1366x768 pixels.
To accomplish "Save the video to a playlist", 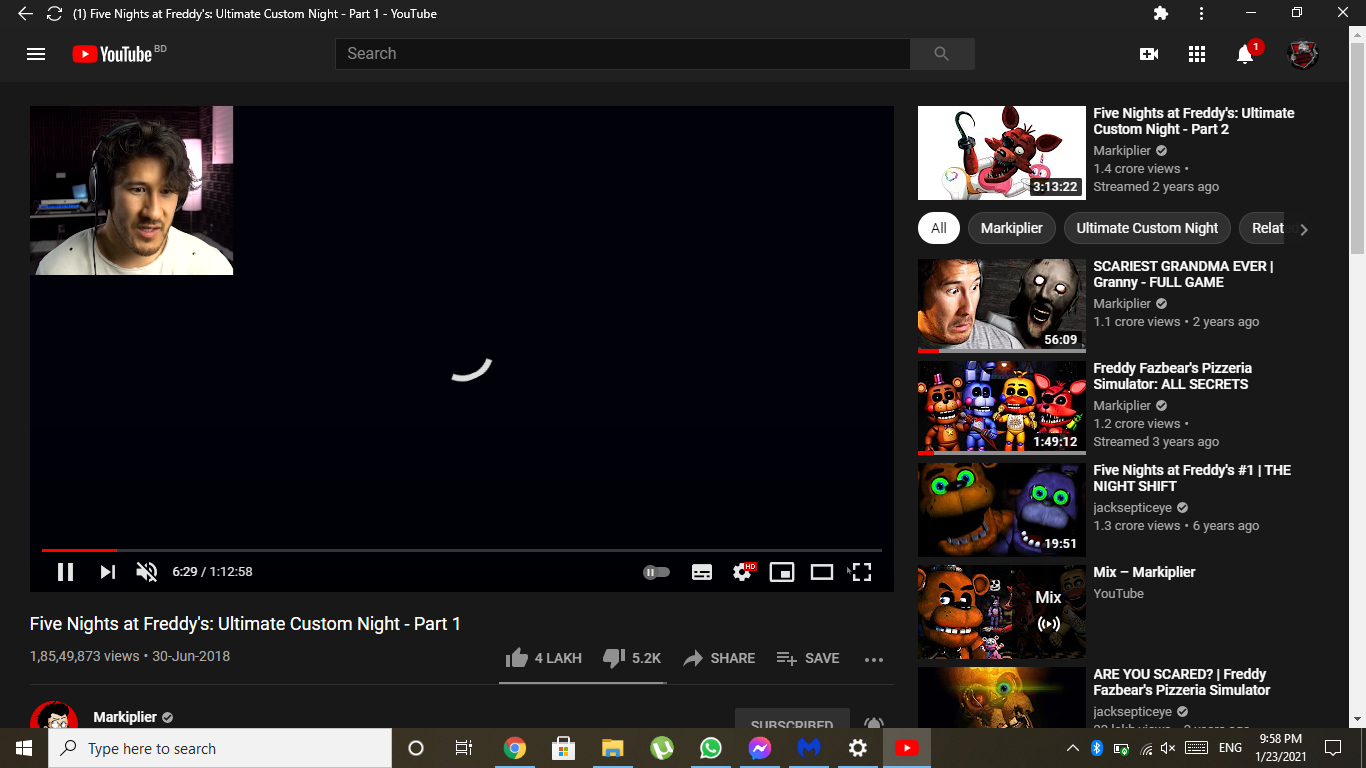I will pos(808,658).
